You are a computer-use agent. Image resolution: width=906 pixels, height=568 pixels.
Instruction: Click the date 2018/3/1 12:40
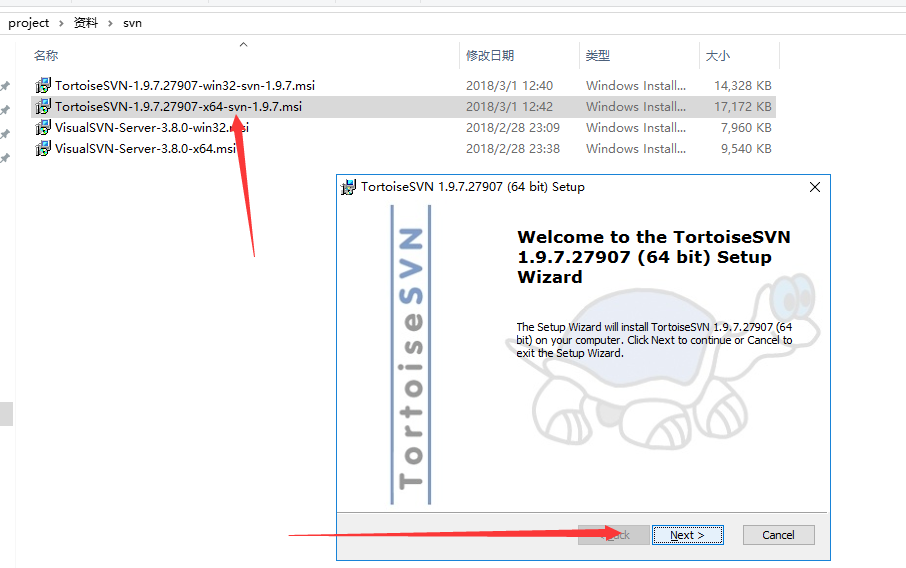coord(510,86)
